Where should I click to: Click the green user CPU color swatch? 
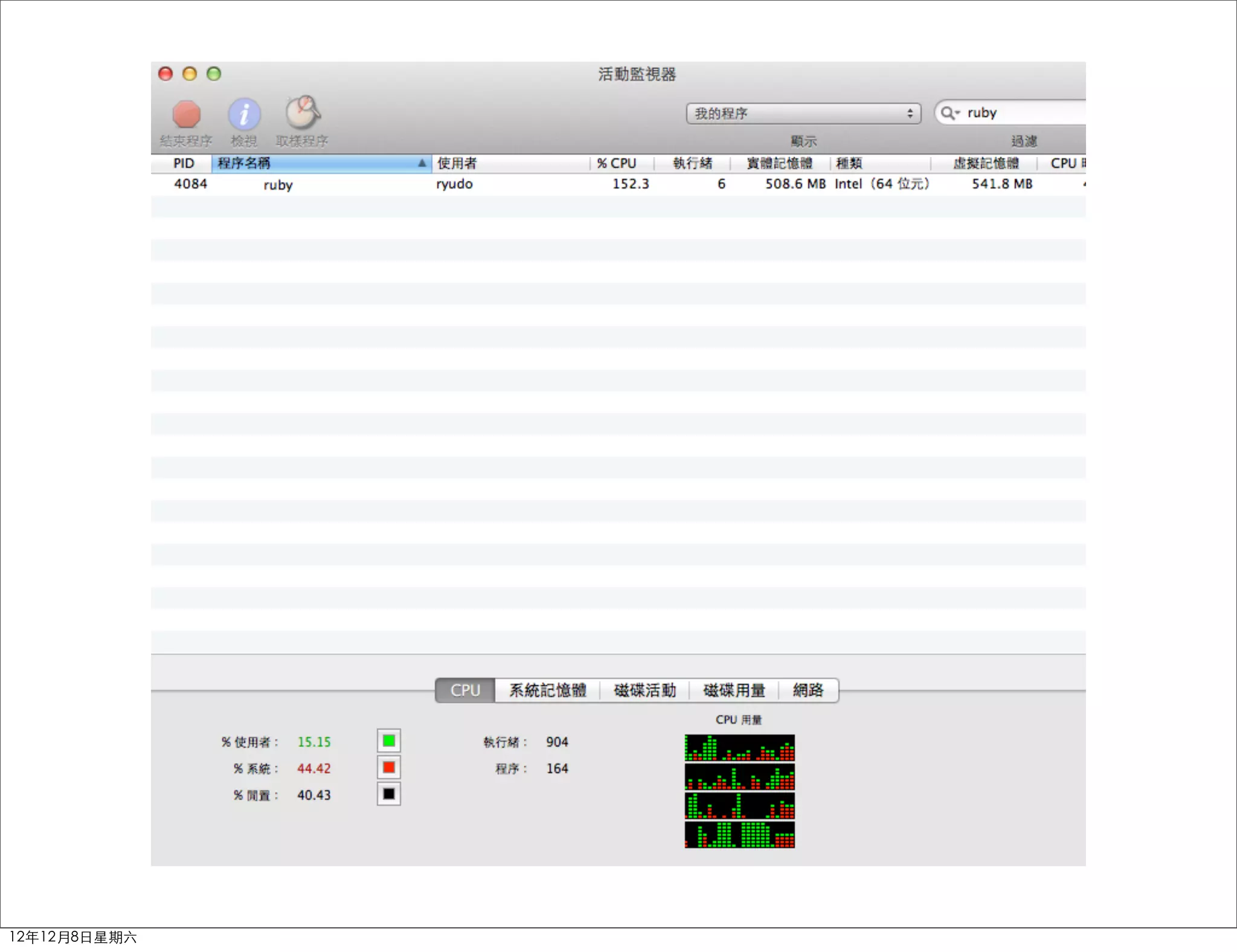pyautogui.click(x=388, y=741)
